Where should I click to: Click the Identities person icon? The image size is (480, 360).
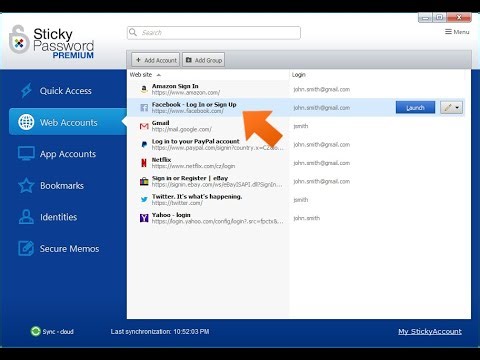pos(26,217)
